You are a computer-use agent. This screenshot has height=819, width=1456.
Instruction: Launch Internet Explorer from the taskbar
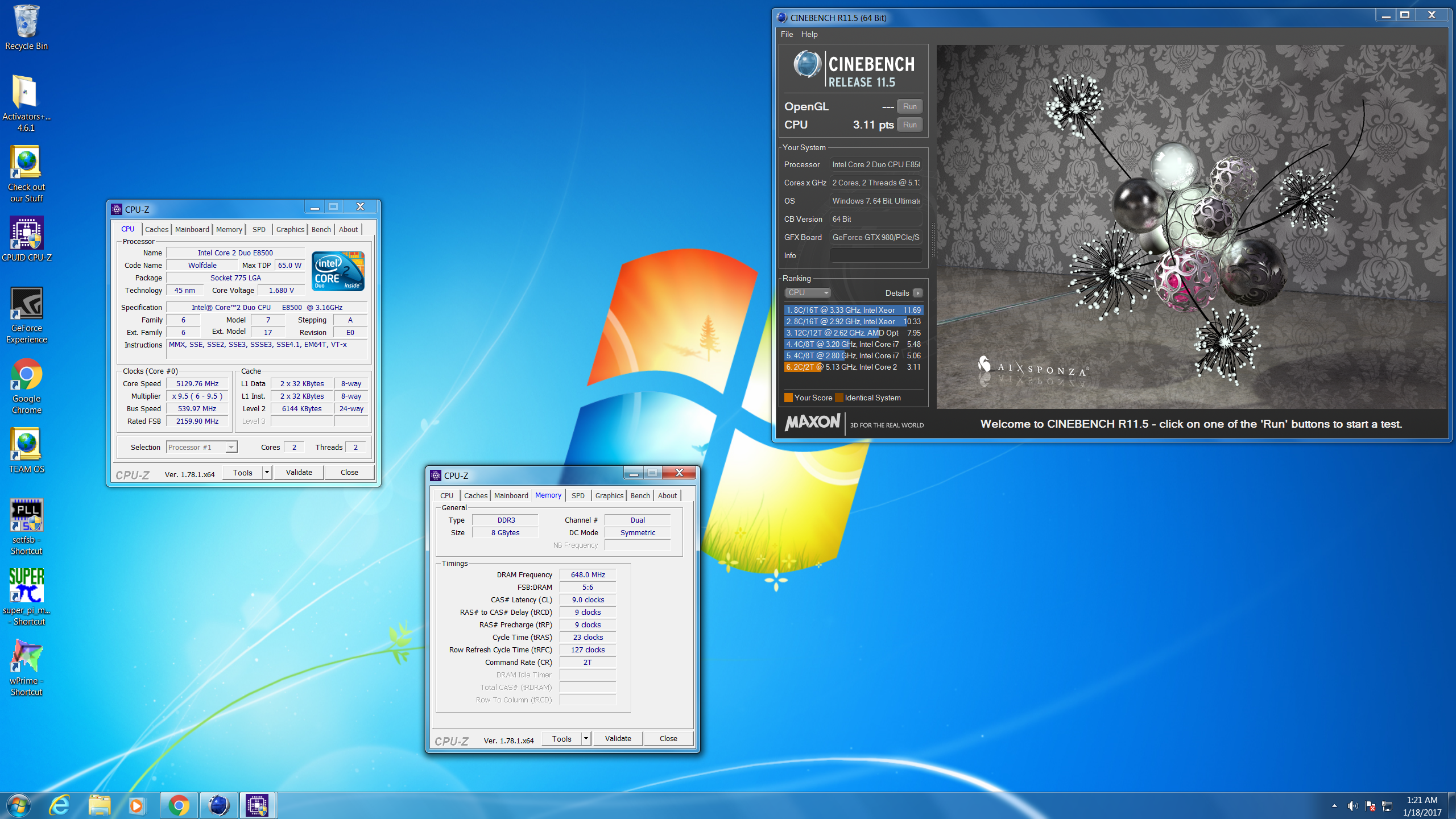[59, 805]
